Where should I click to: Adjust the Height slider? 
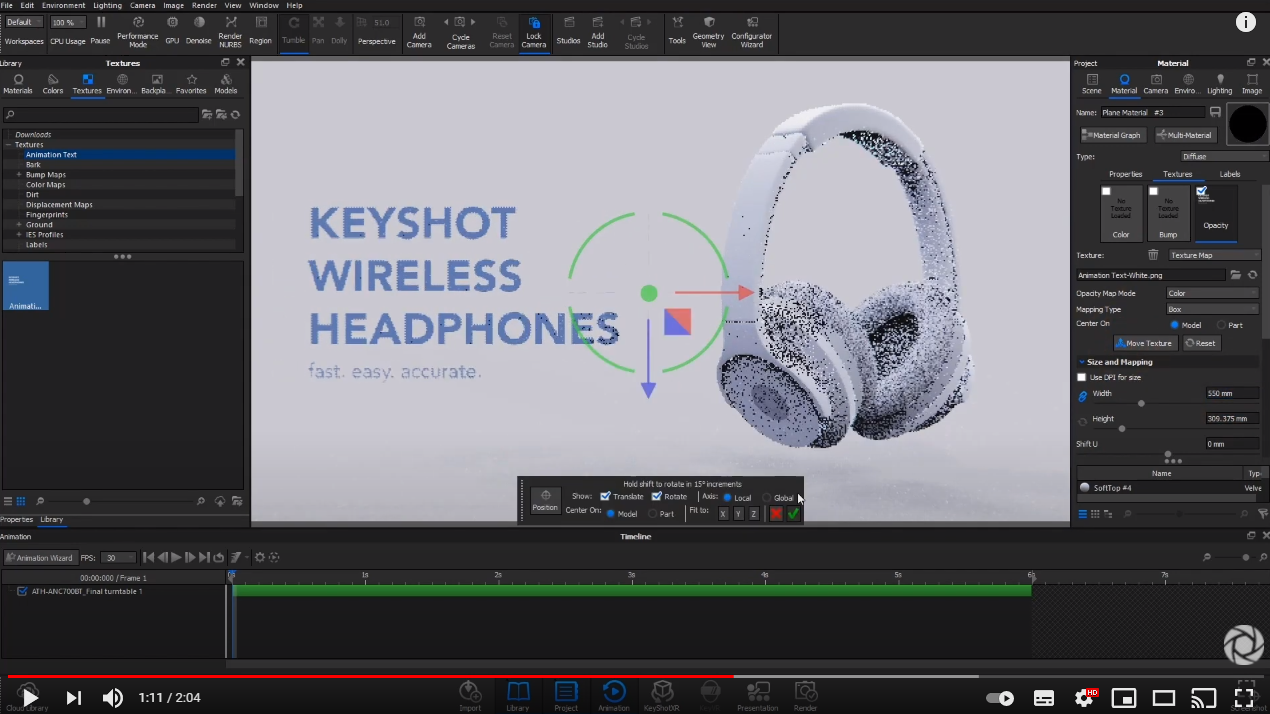click(1121, 428)
